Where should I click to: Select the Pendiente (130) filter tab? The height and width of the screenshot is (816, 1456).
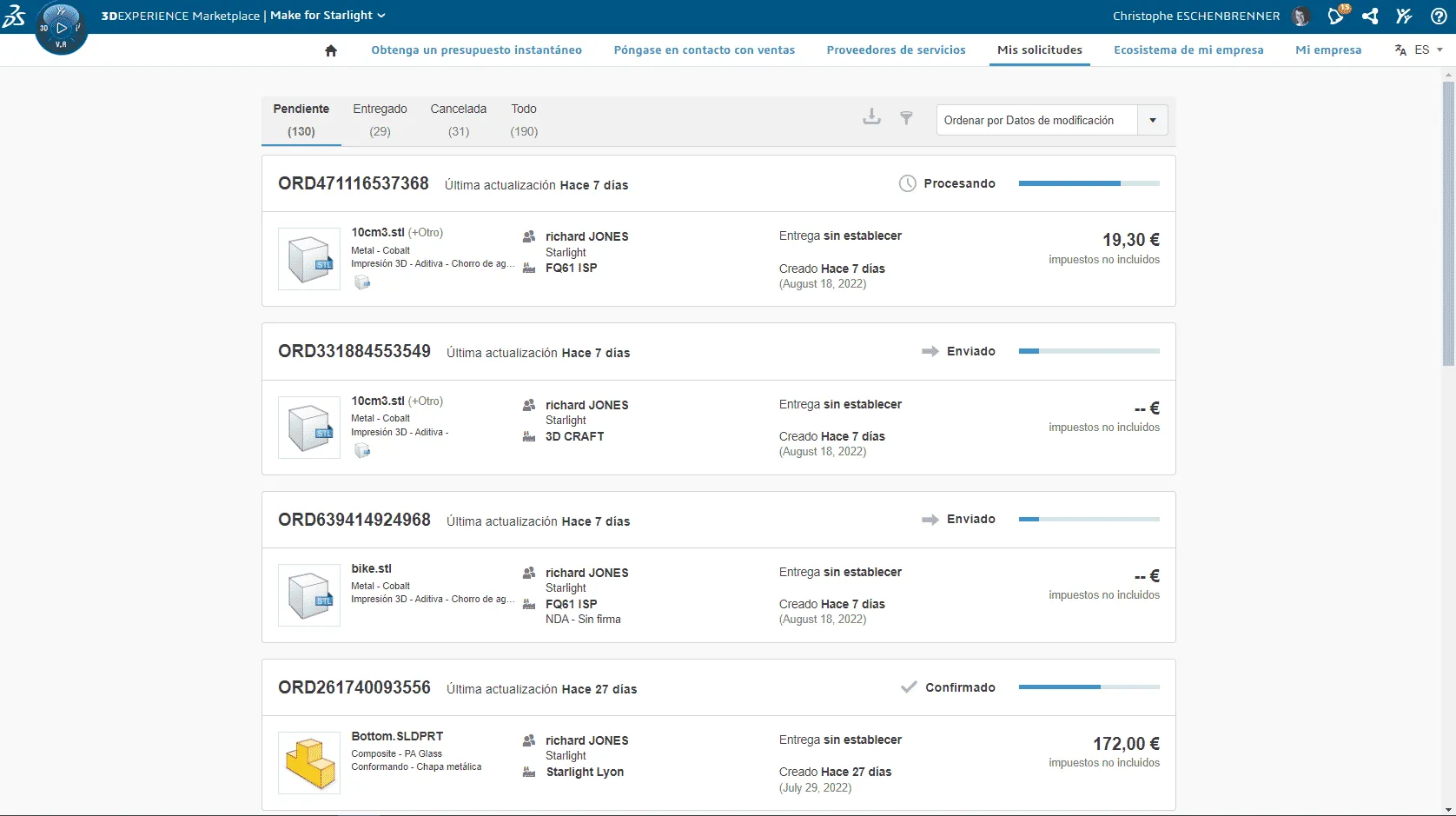click(x=301, y=120)
